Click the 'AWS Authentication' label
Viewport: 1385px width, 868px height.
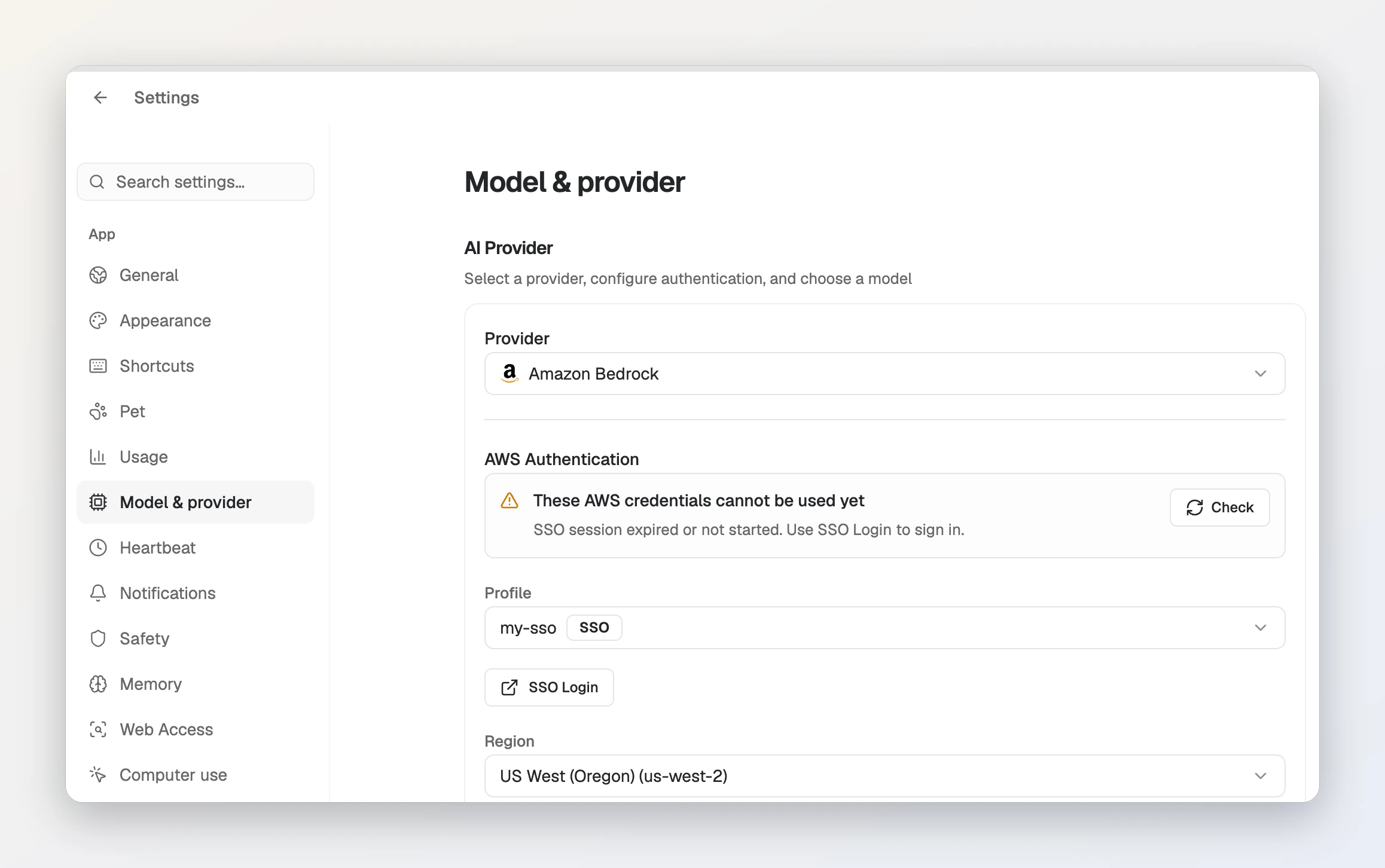[562, 459]
